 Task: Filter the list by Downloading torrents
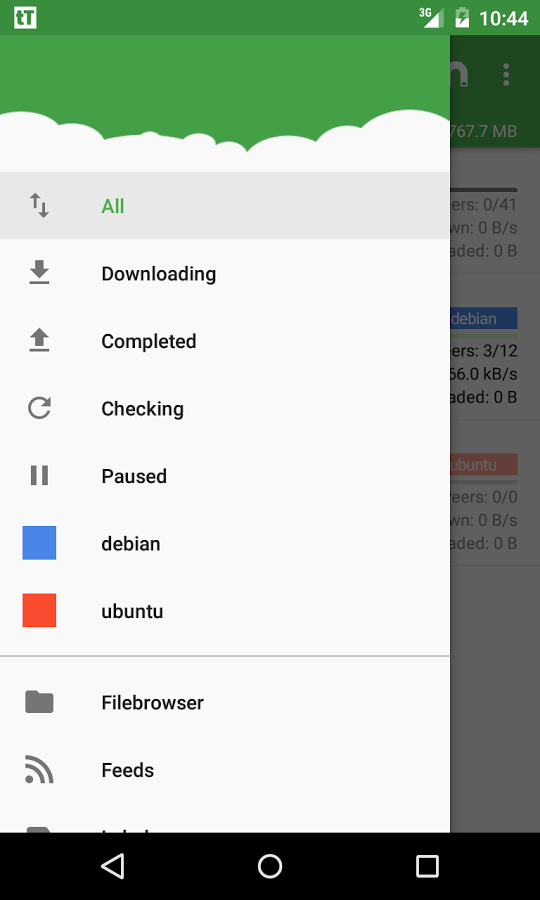(x=225, y=273)
